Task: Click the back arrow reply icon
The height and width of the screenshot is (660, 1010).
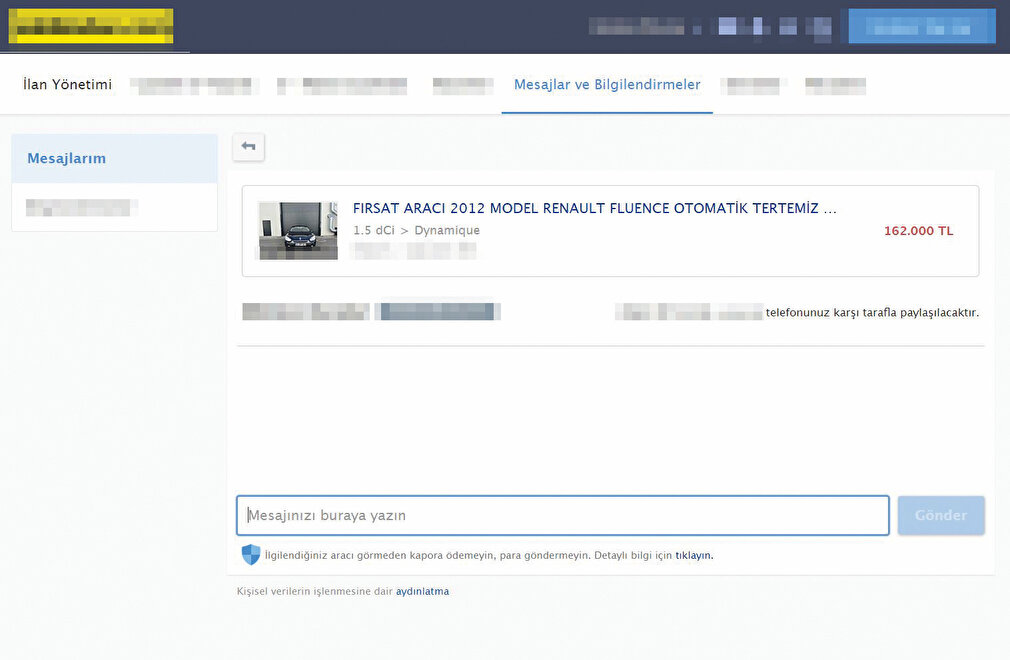Action: point(248,147)
